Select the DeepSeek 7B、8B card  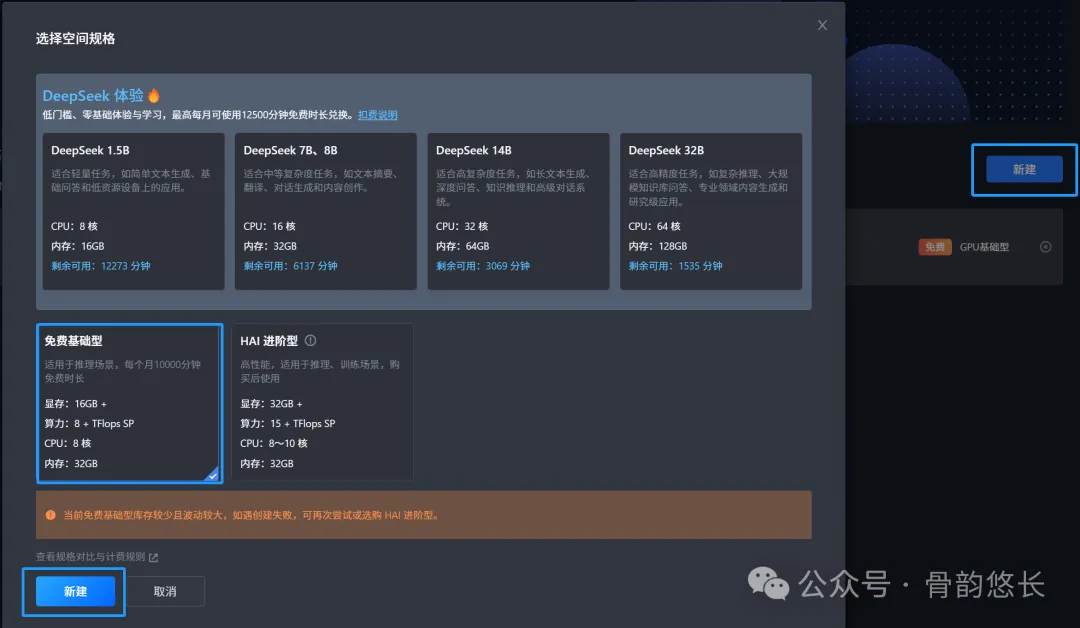pos(326,211)
